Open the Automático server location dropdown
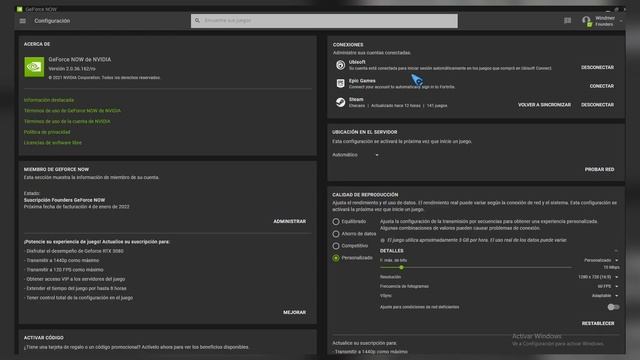 click(356, 155)
